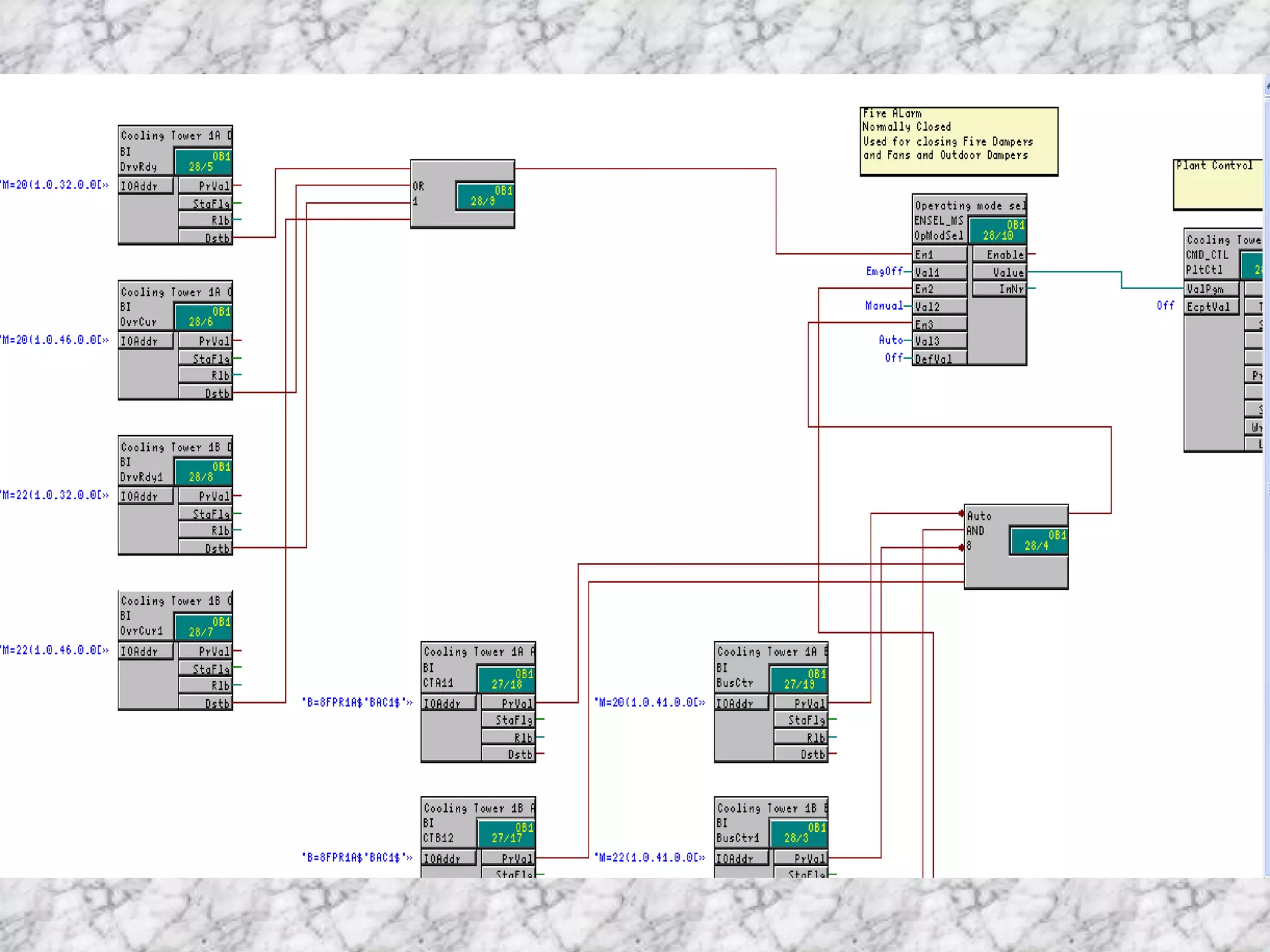Click the OpModSel OB1 28/10 badge
The height and width of the screenshot is (952, 1270).
pos(998,230)
